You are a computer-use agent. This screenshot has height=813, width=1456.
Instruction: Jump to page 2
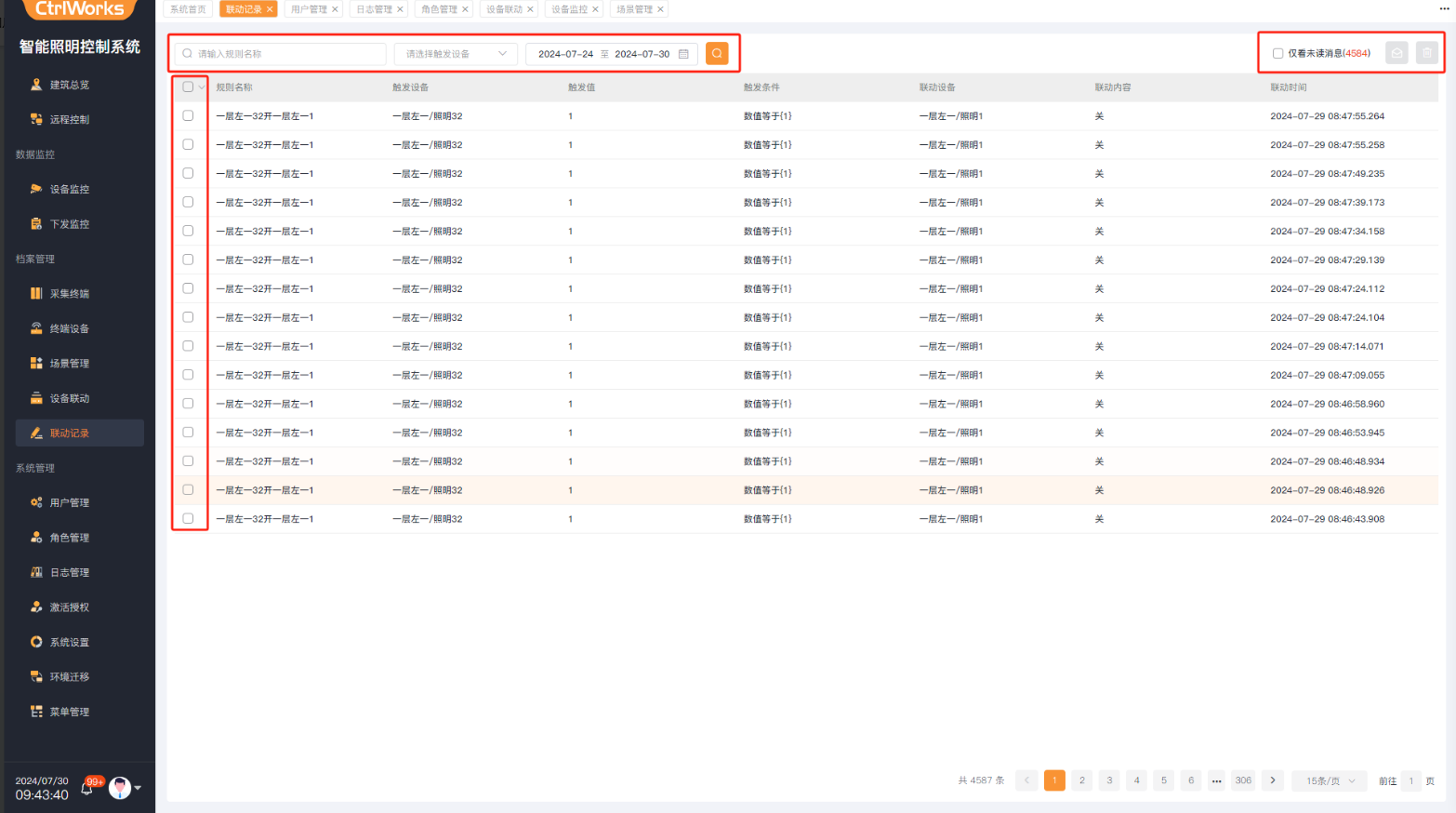point(1081,780)
